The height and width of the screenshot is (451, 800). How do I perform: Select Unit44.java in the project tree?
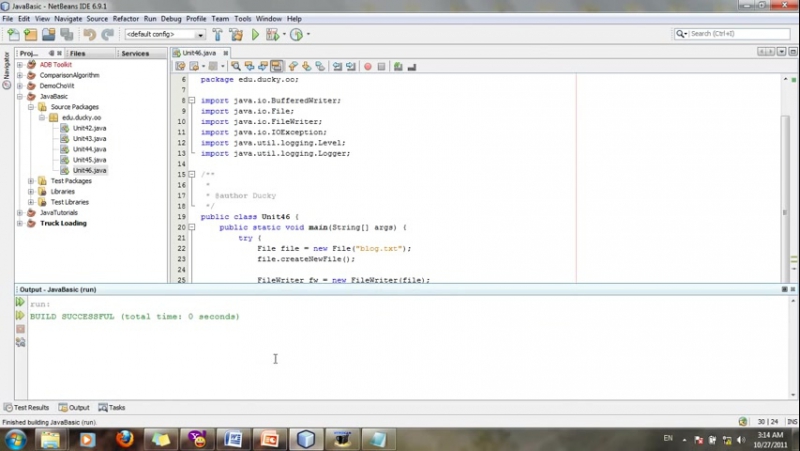pos(89,149)
